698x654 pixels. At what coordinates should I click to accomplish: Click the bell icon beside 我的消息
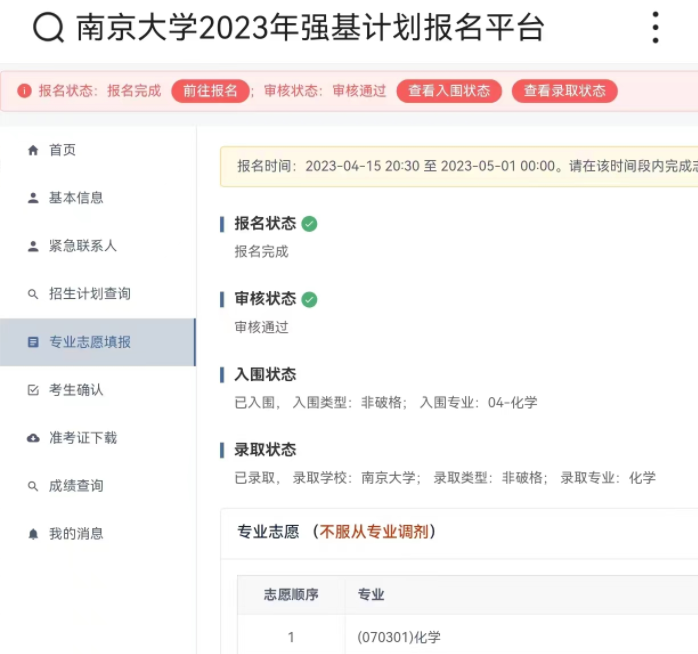point(33,534)
